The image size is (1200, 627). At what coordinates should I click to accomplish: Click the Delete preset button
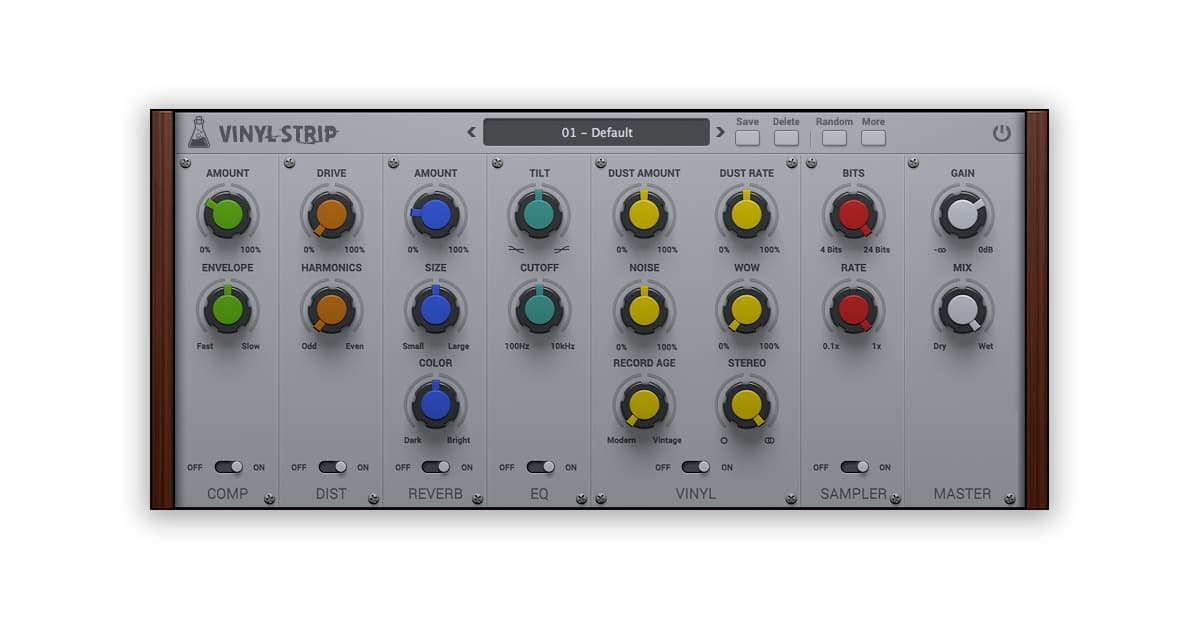(x=786, y=138)
